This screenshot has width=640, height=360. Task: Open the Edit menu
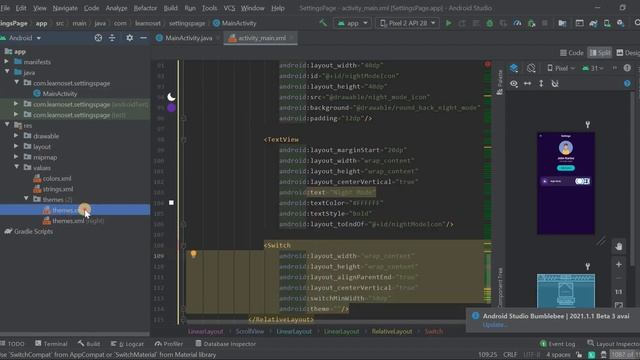click(21, 8)
